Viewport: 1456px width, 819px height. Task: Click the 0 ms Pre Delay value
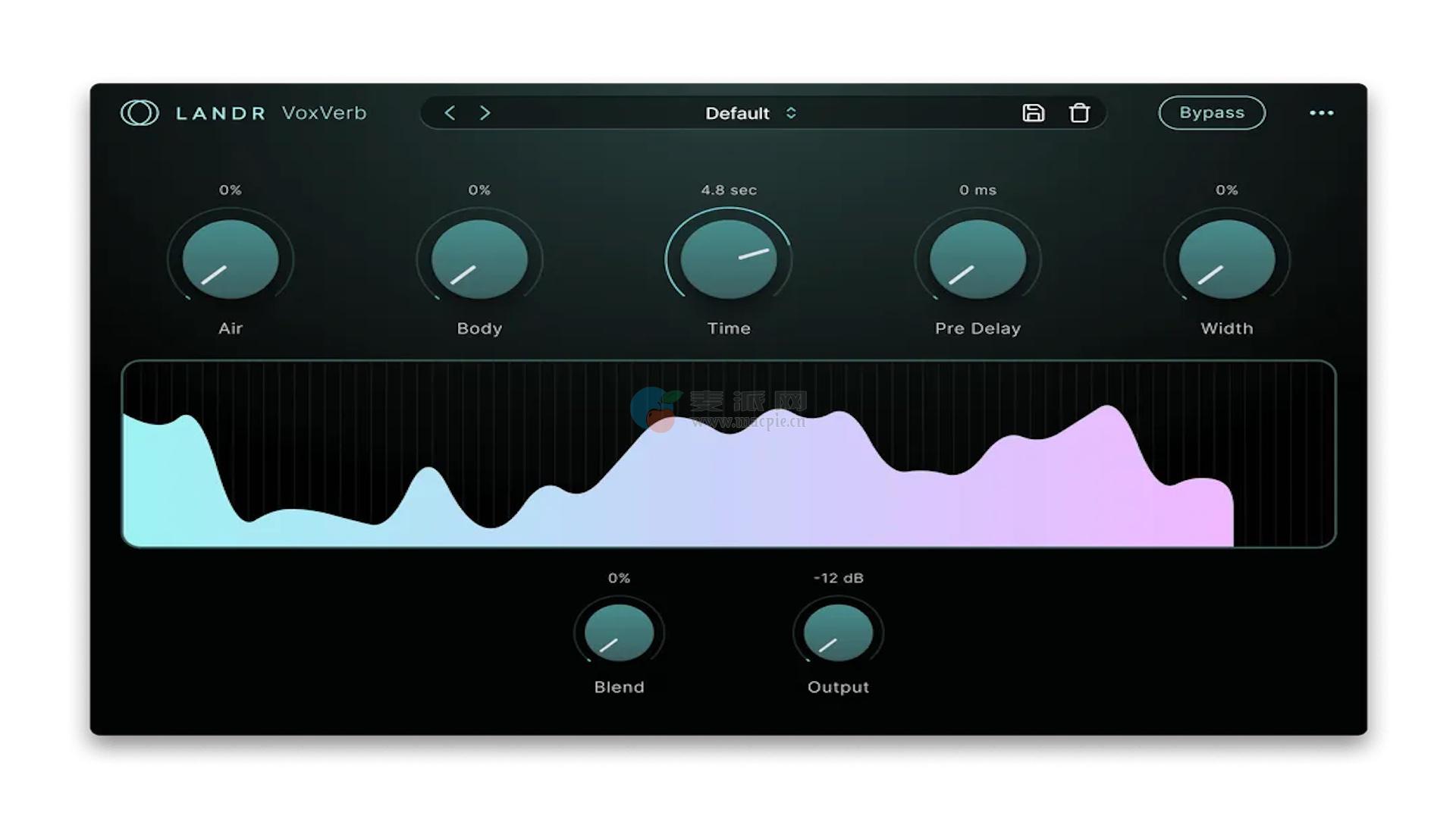(977, 190)
